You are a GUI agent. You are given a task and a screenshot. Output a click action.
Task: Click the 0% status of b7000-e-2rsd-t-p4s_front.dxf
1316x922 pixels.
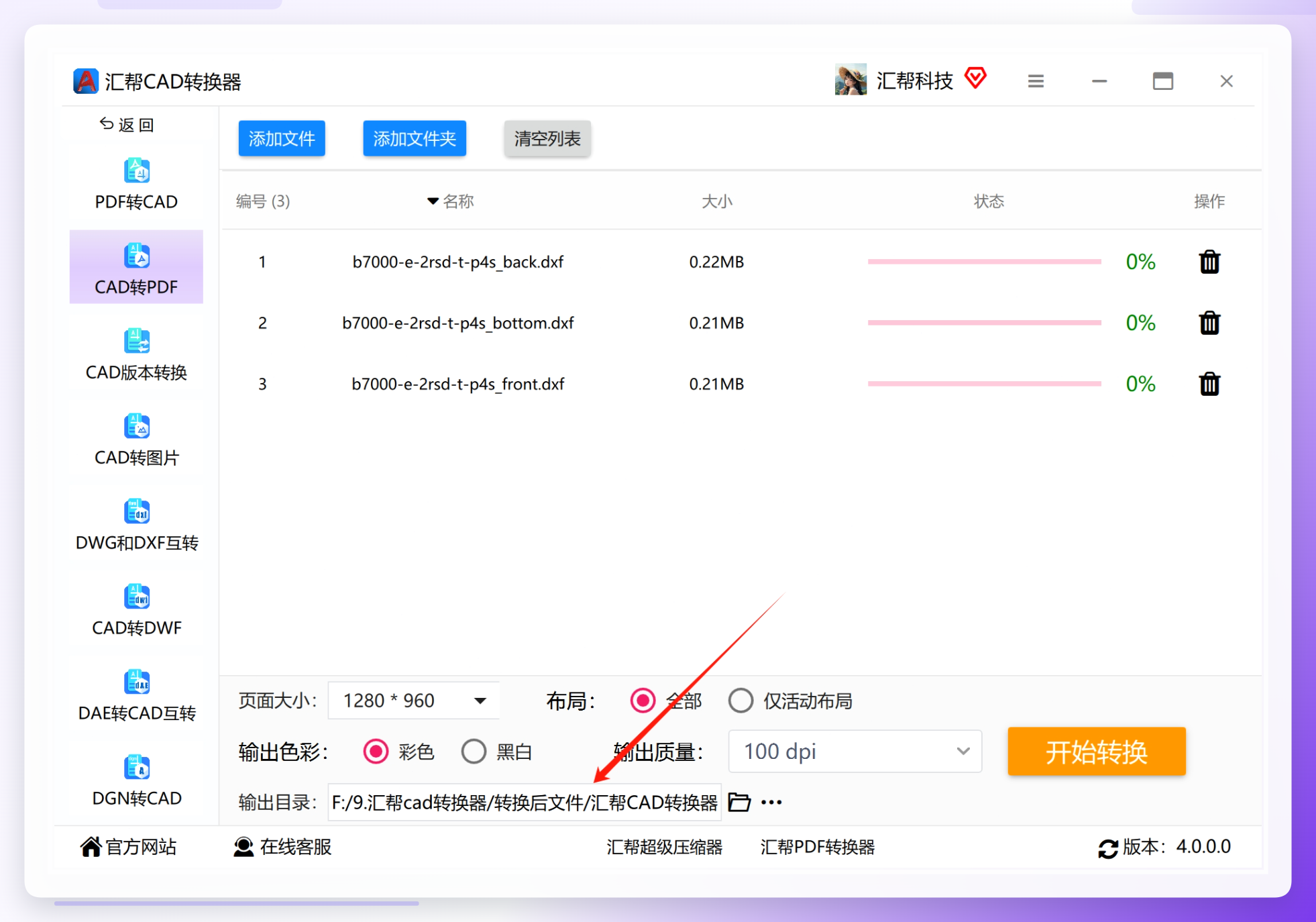1140,384
